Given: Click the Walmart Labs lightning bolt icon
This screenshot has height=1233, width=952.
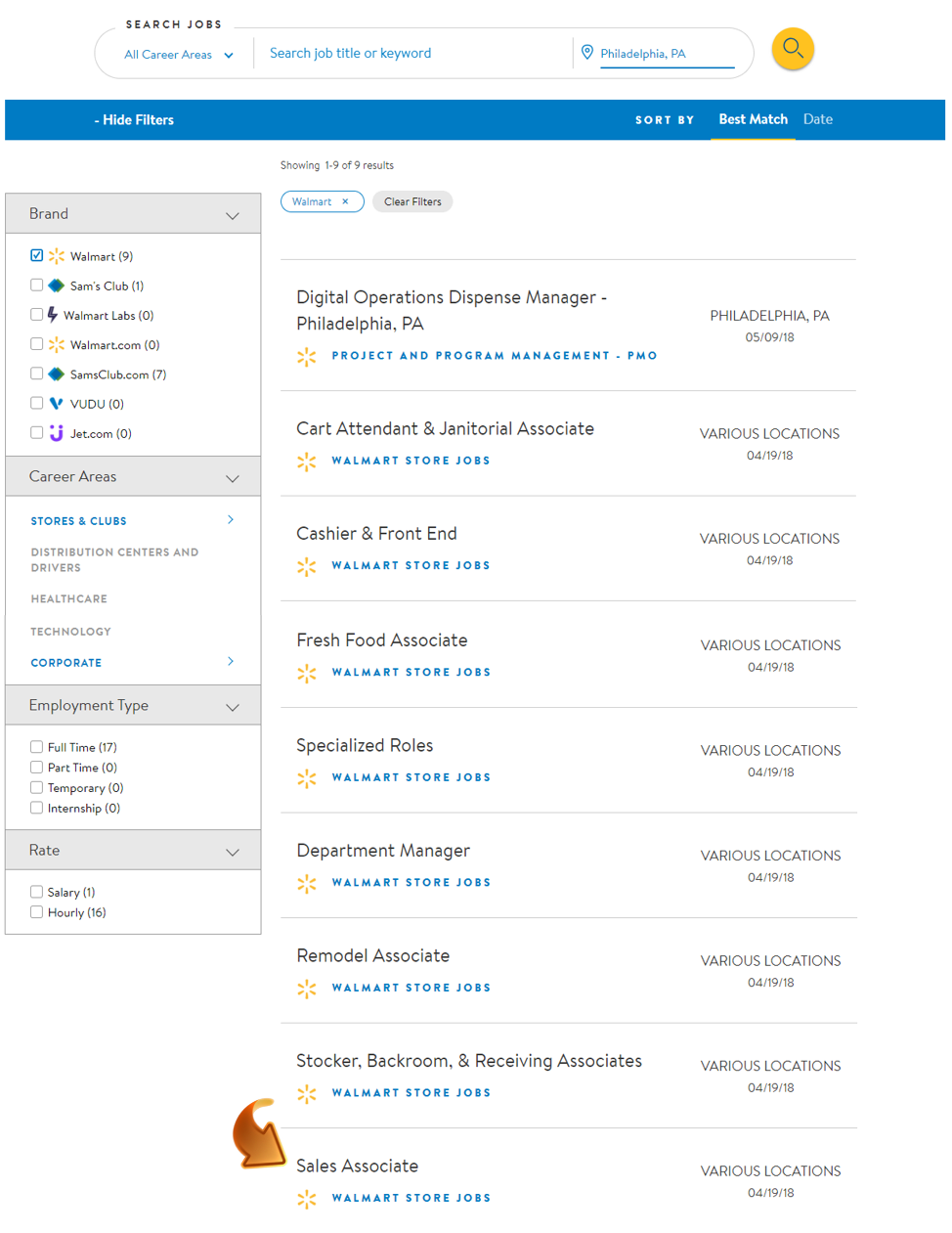Looking at the screenshot, I should coord(53,315).
